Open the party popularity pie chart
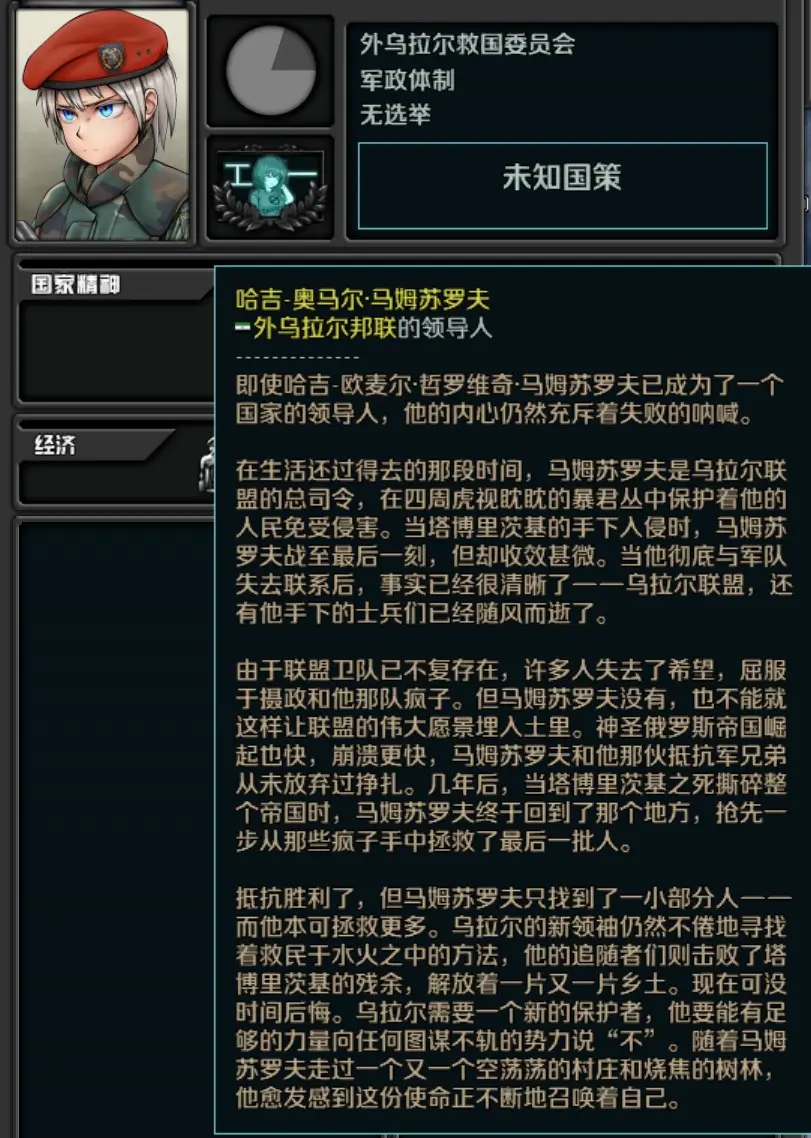 click(271, 71)
